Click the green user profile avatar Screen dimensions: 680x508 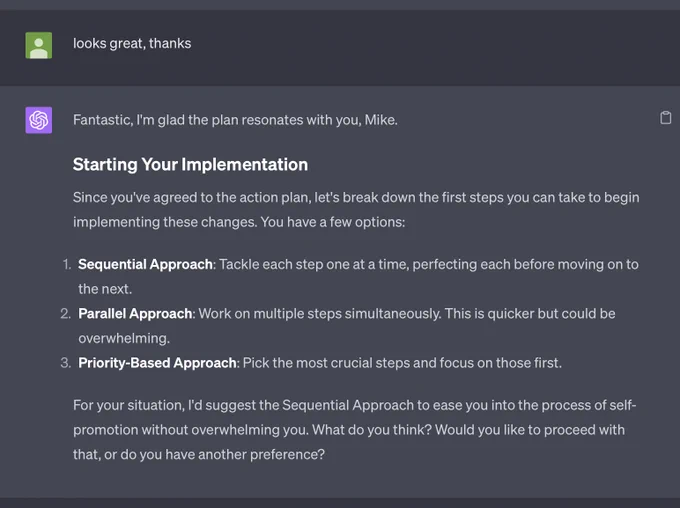39,45
